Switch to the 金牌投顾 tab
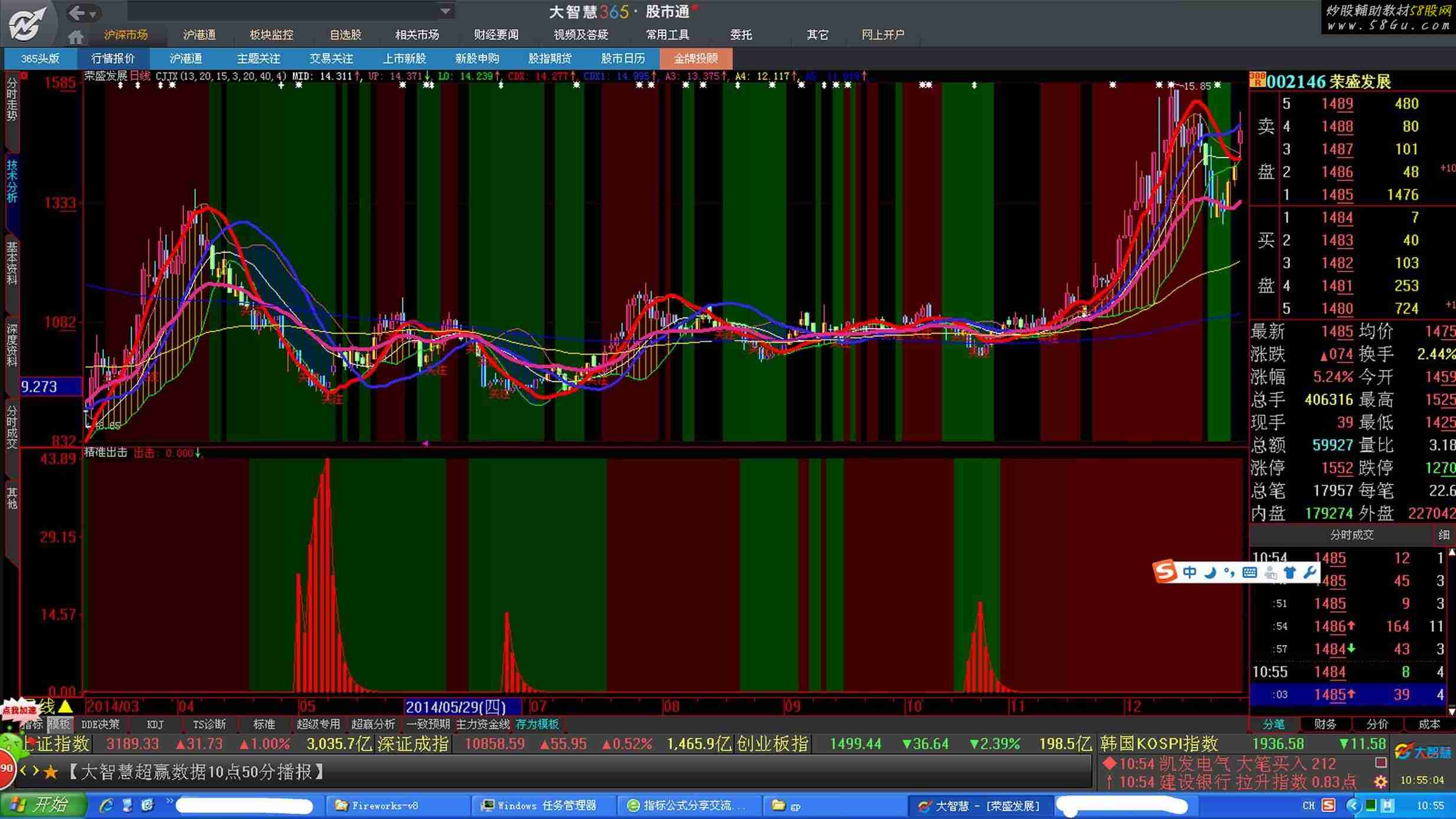Screen dimensions: 1456x819 tap(696, 58)
